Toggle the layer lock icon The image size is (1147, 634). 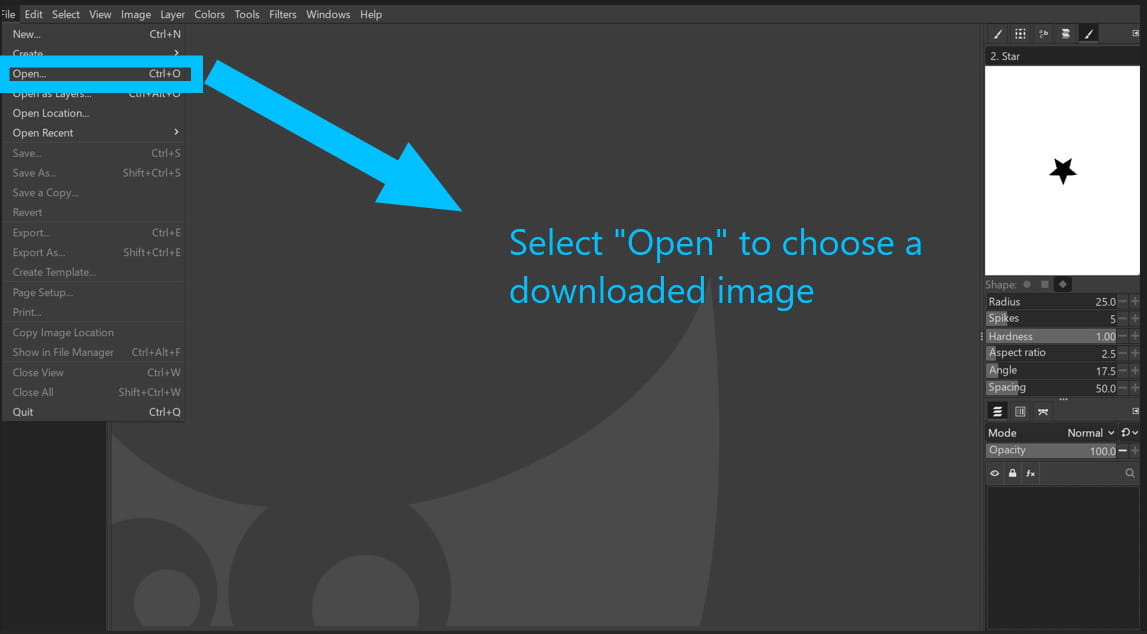(x=1012, y=473)
